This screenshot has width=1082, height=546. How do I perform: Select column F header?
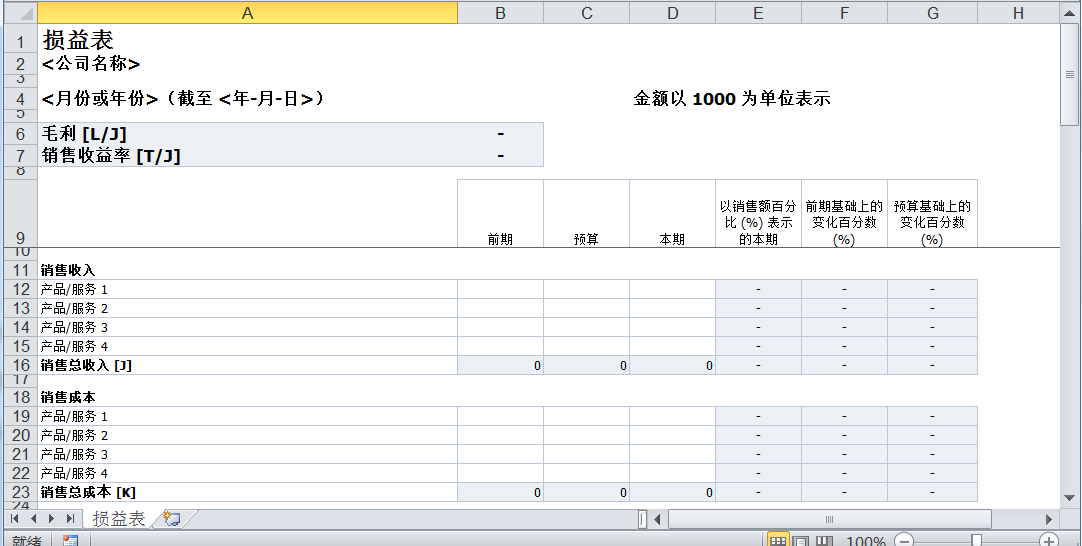pos(845,12)
